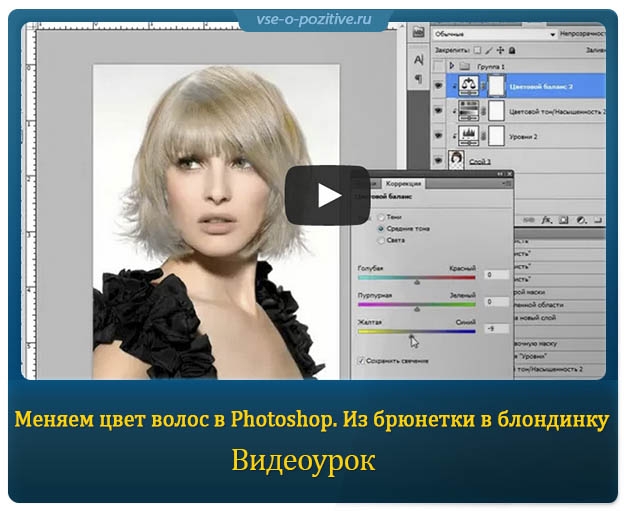Viewport: 625px width, 511px height.
Task: Select the Уровни 2 layer name
Action: pos(523,137)
